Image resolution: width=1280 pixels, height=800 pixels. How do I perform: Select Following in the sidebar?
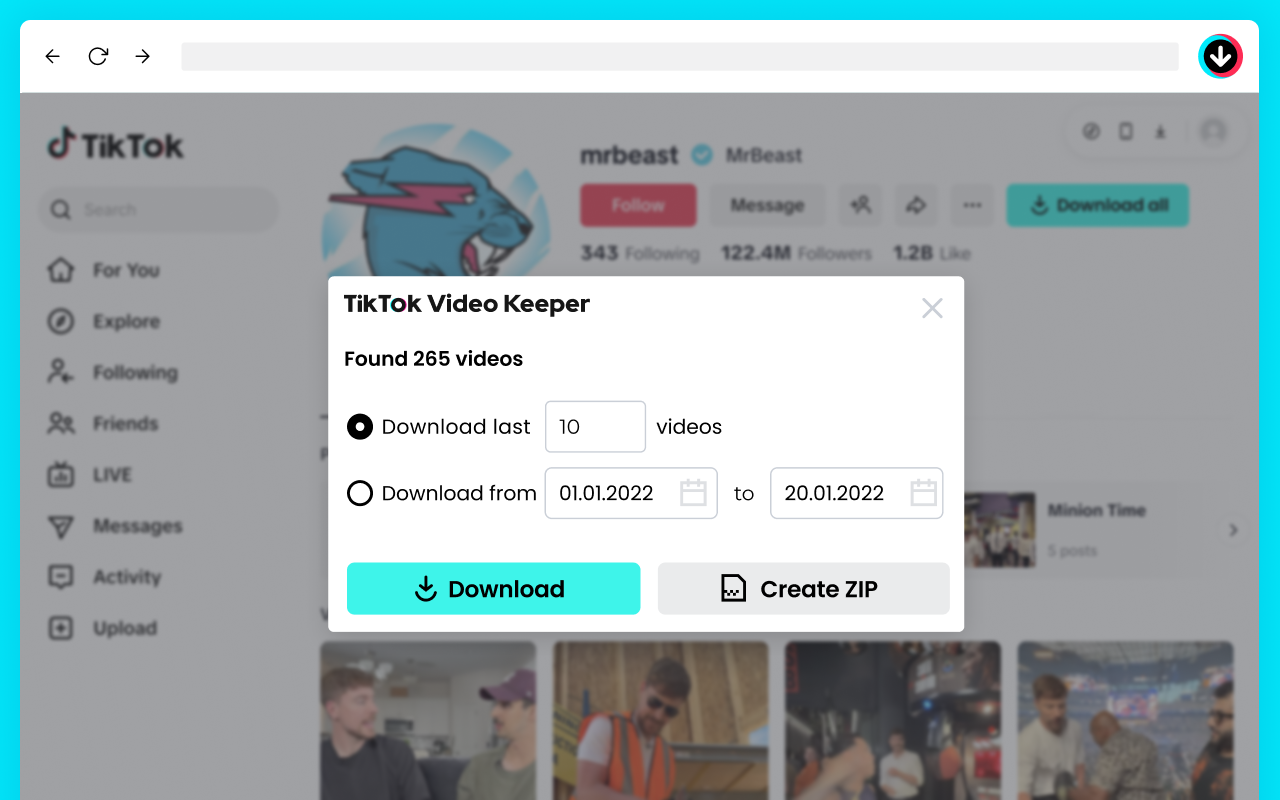[133, 372]
